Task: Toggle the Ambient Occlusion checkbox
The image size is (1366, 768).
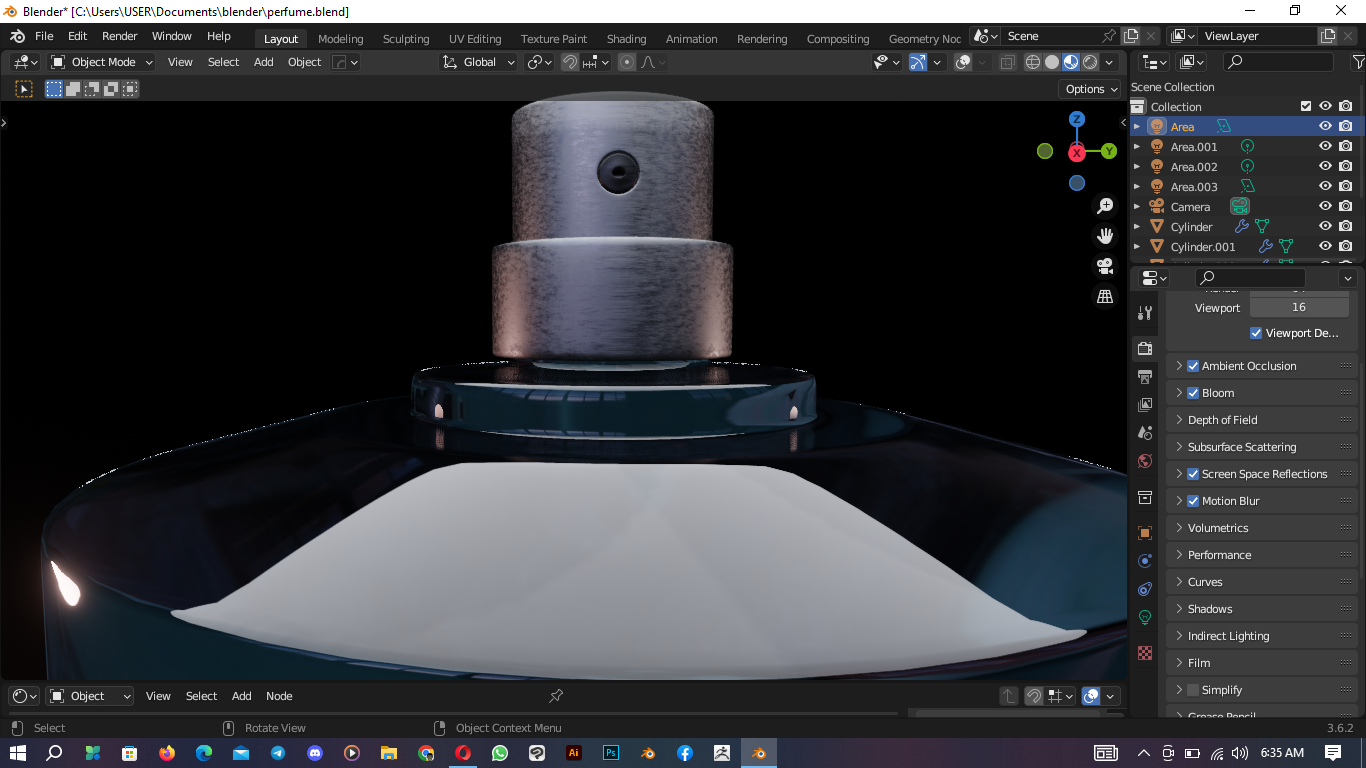Action: point(1193,366)
